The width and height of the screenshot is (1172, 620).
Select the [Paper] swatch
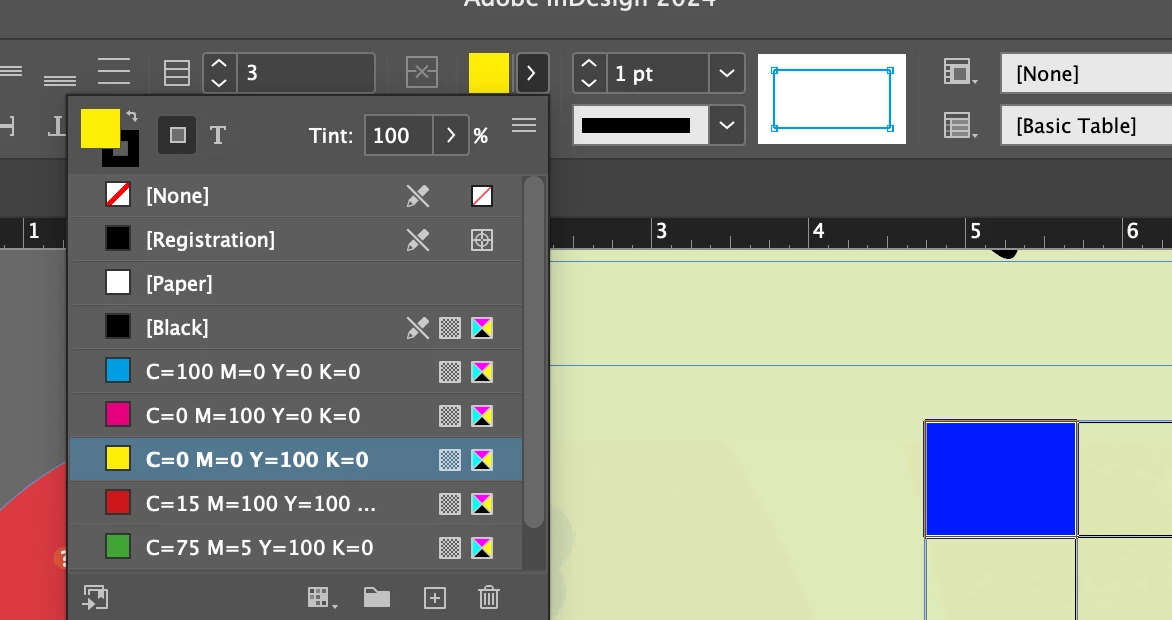point(295,283)
